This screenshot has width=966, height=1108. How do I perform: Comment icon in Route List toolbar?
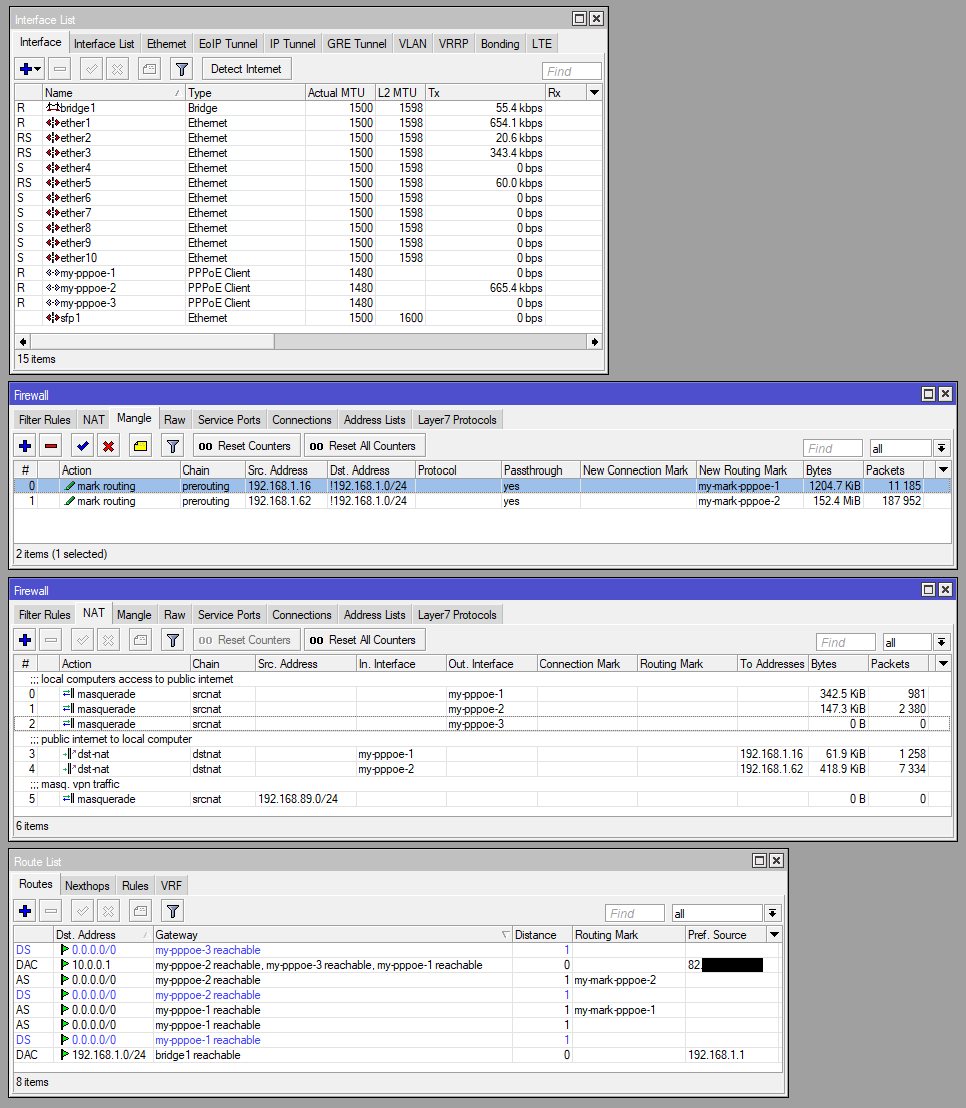[141, 911]
